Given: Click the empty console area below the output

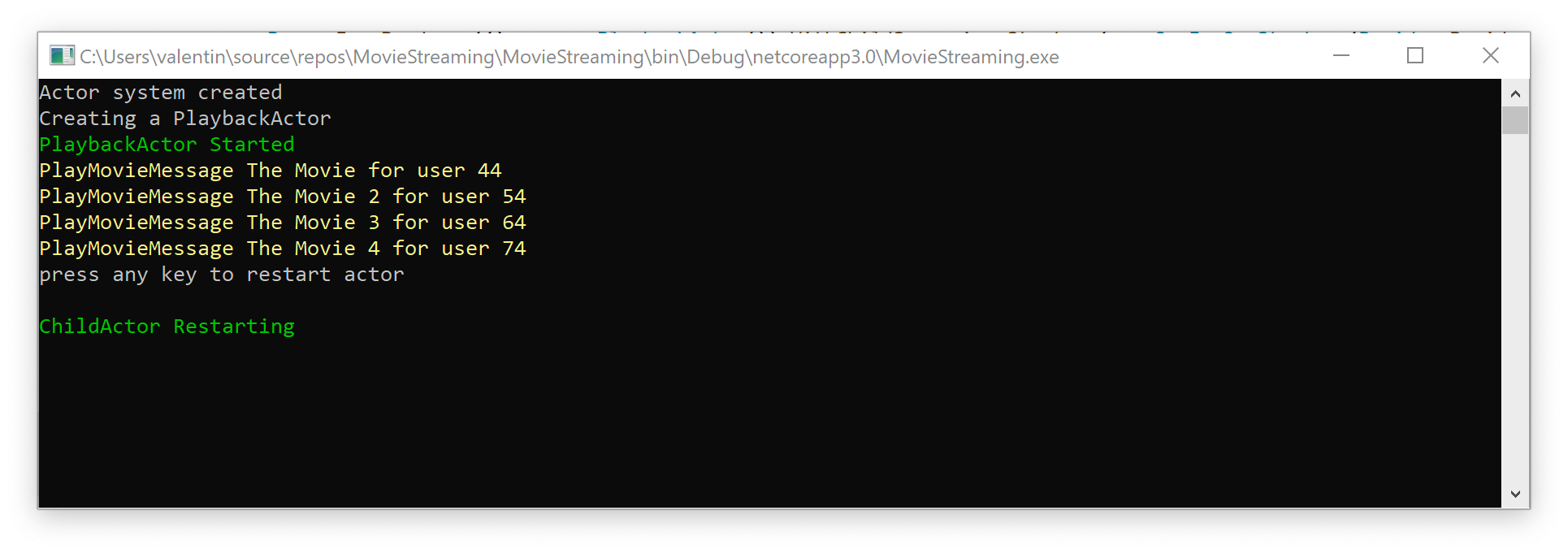Looking at the screenshot, I should coord(731,422).
